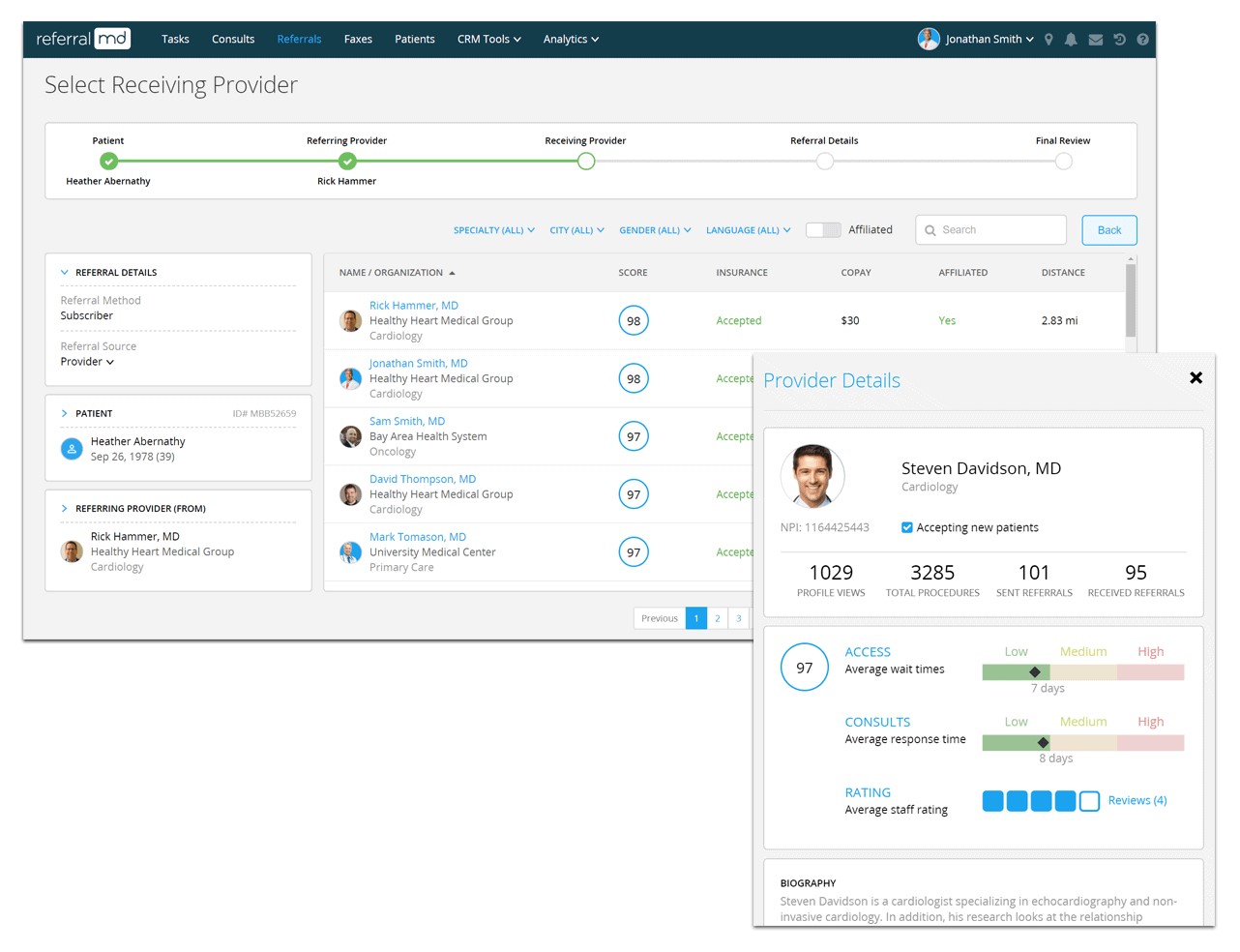
Task: Go to page 2 of results
Action: [718, 618]
